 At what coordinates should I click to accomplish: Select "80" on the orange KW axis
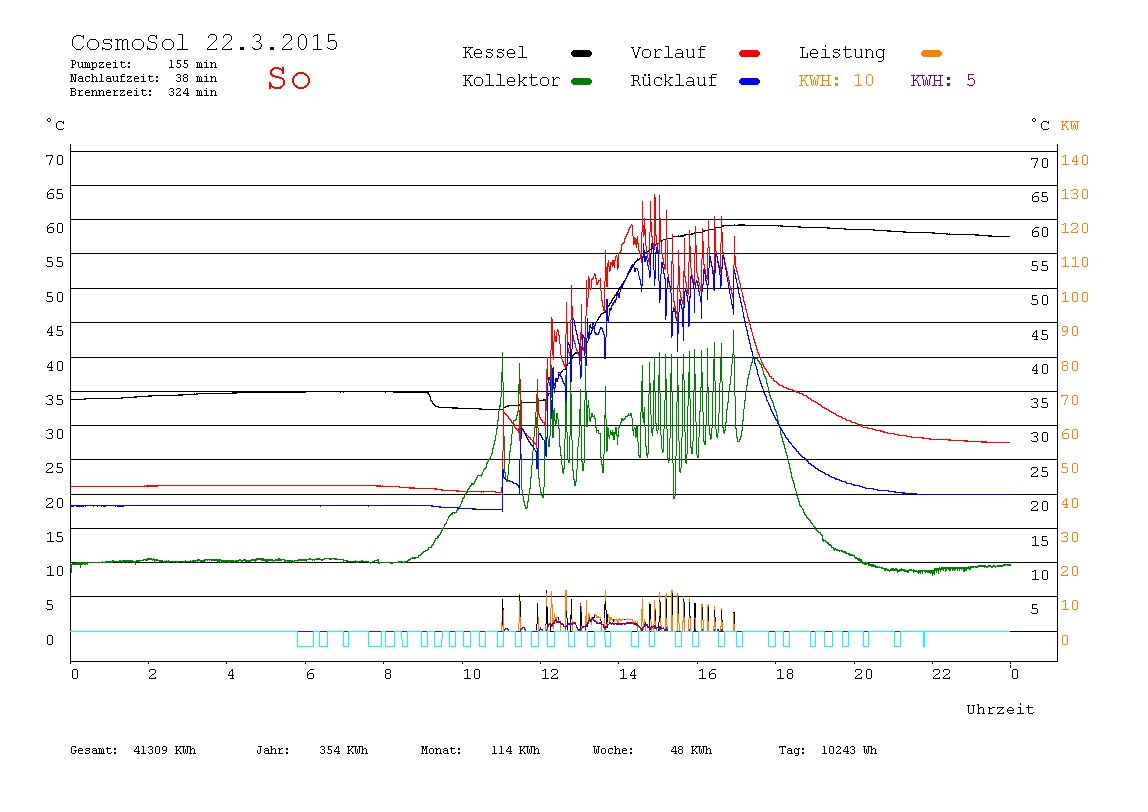tap(1070, 366)
